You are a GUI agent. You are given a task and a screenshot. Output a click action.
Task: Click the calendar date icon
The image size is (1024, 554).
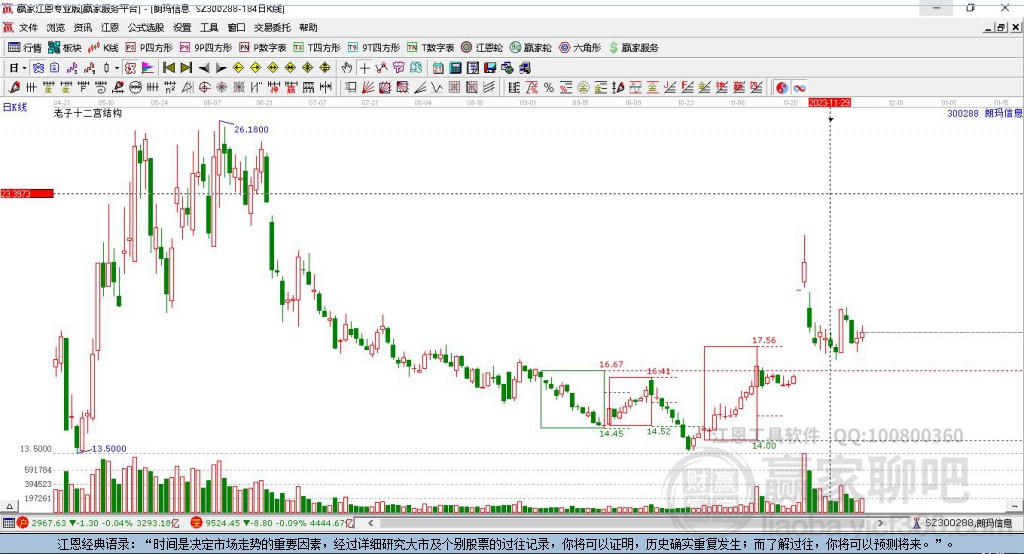click(x=438, y=68)
